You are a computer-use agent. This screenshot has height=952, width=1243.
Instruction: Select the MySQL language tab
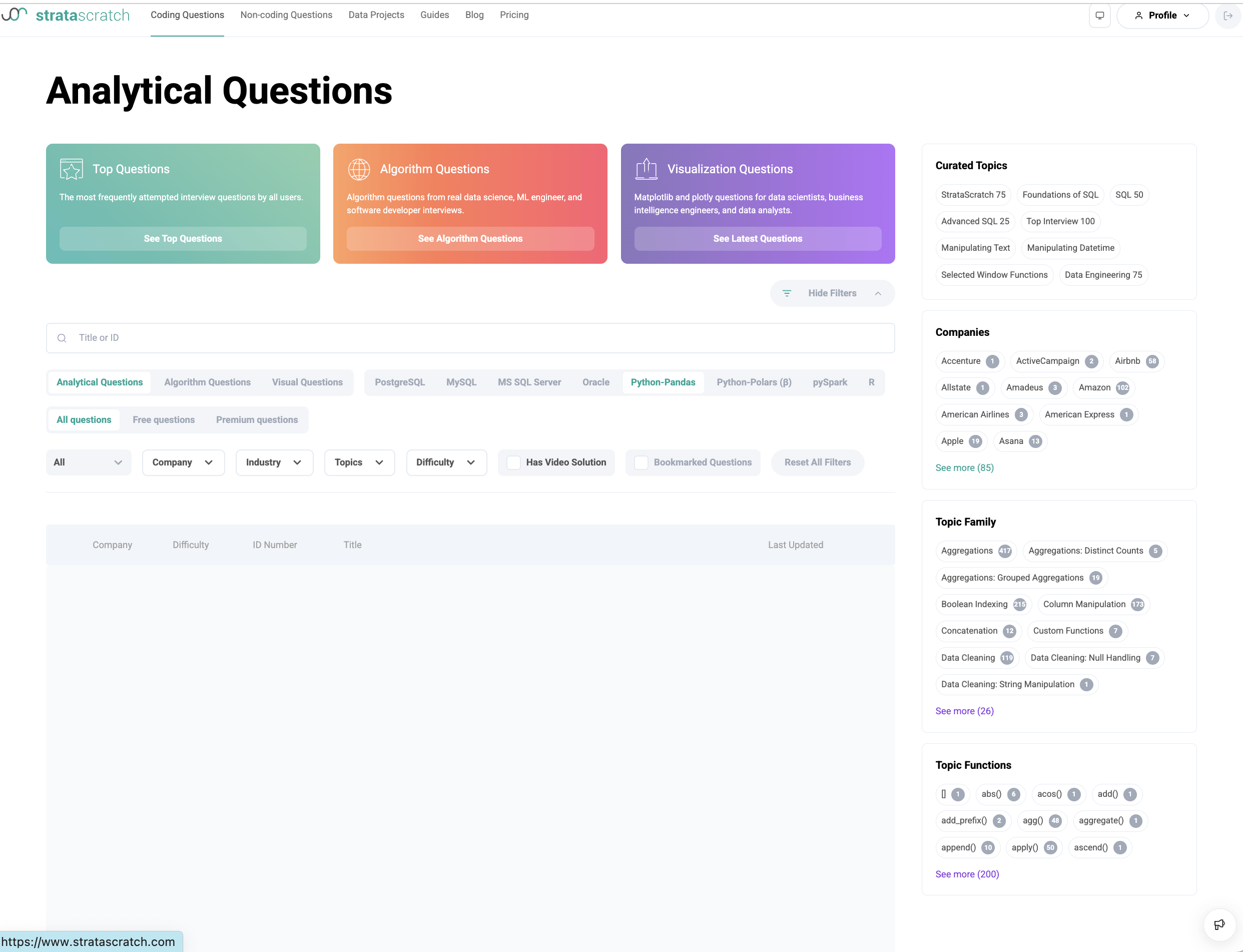tap(461, 382)
